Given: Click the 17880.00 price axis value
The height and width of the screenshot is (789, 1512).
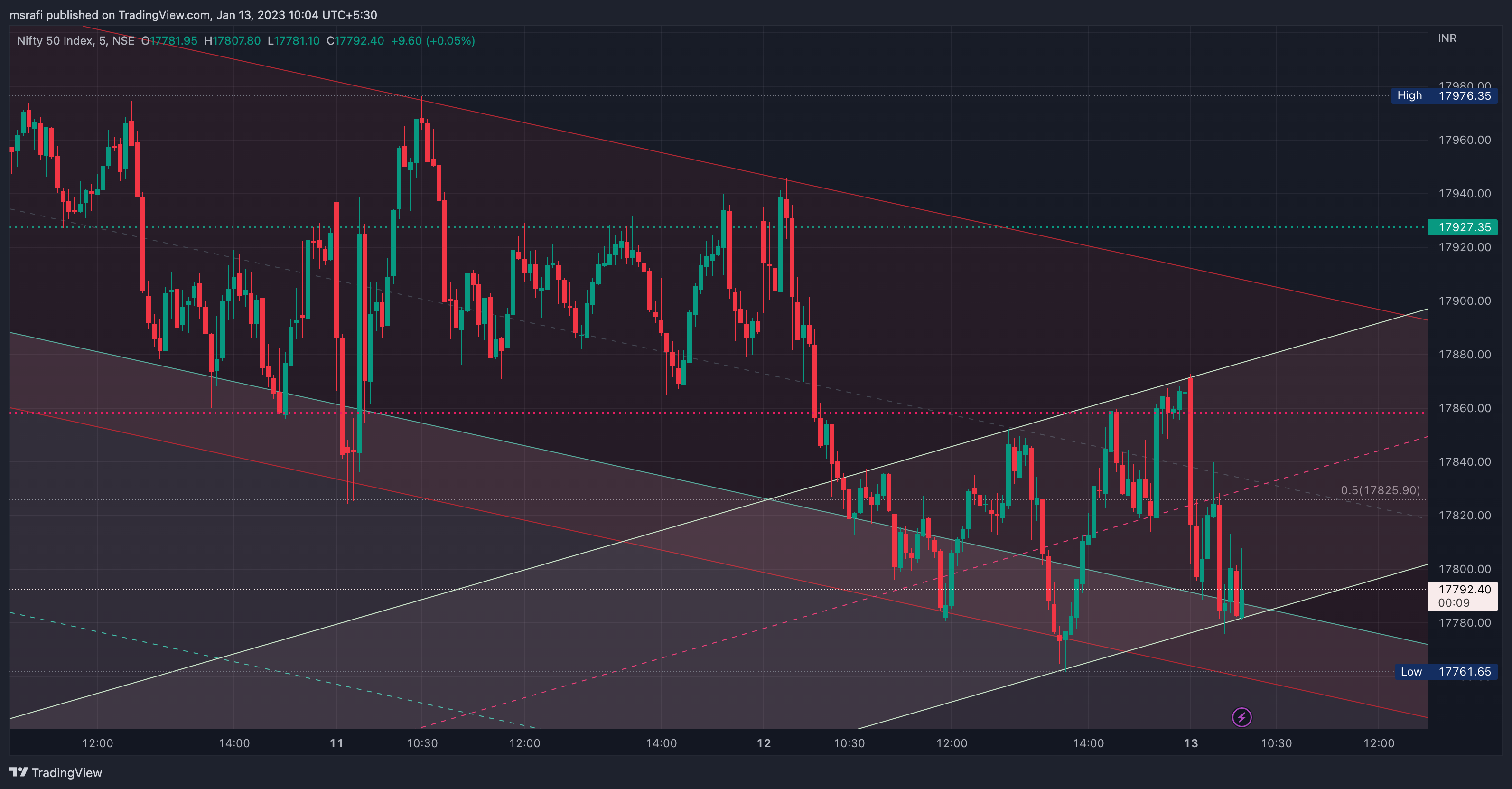Looking at the screenshot, I should tap(1465, 355).
